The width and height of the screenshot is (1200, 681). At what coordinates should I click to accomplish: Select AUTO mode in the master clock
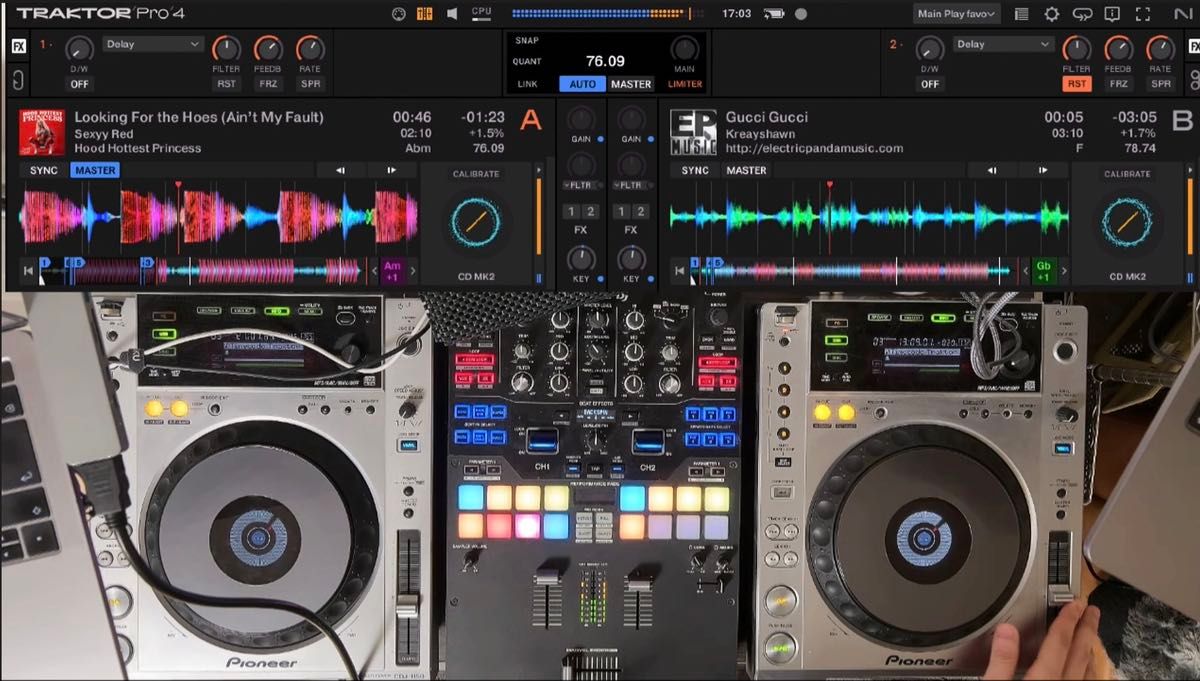pos(583,84)
